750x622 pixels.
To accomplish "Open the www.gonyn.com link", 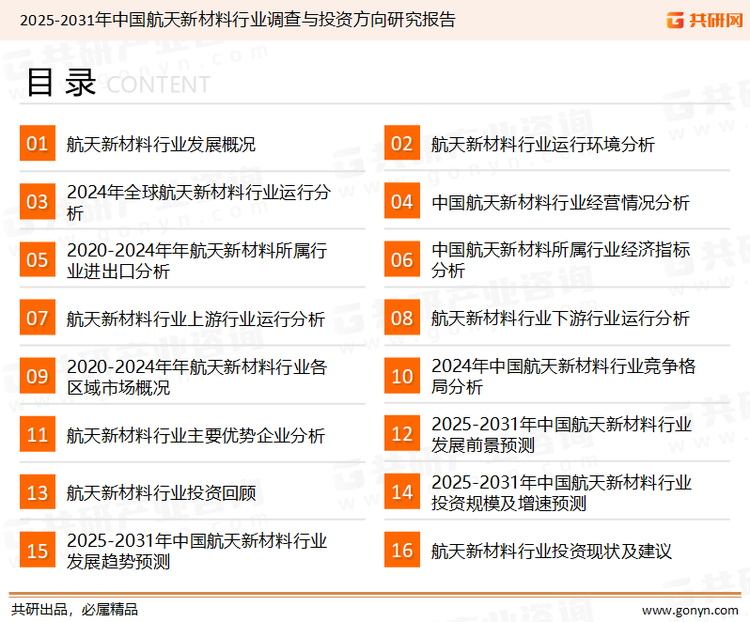I will coord(690,610).
